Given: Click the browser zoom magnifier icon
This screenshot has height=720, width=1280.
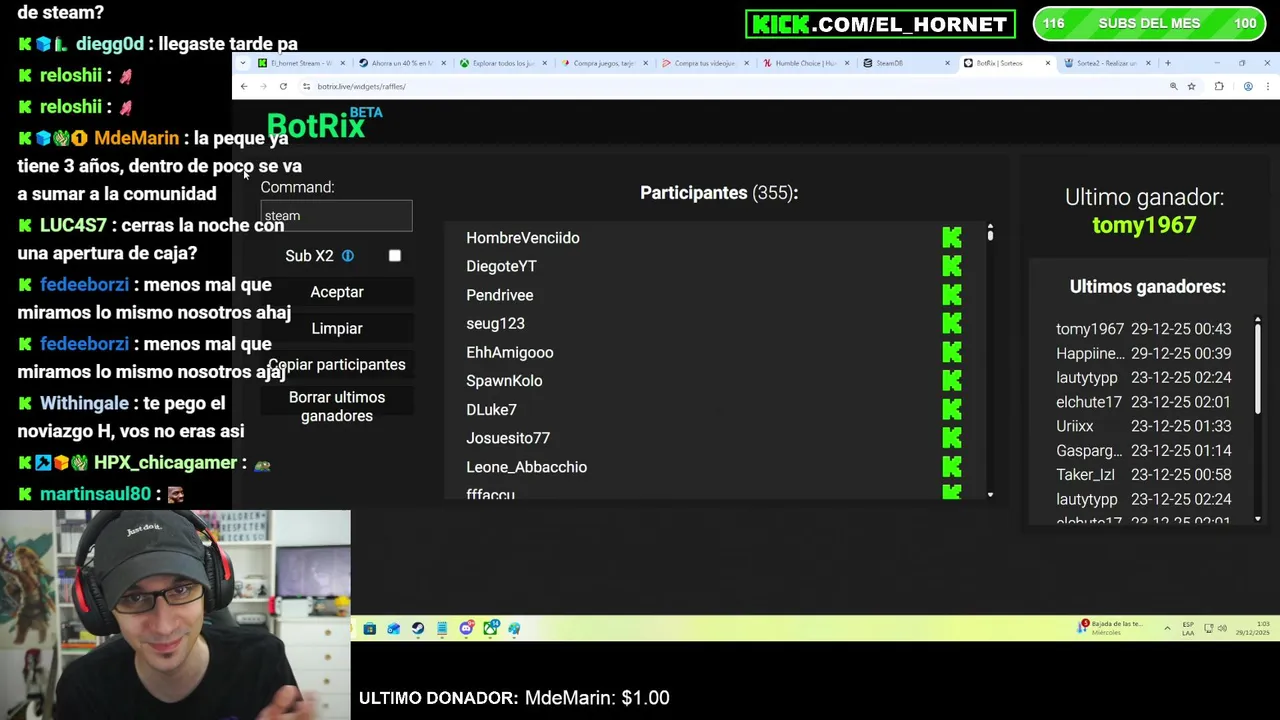Looking at the screenshot, I should pos(1173,86).
